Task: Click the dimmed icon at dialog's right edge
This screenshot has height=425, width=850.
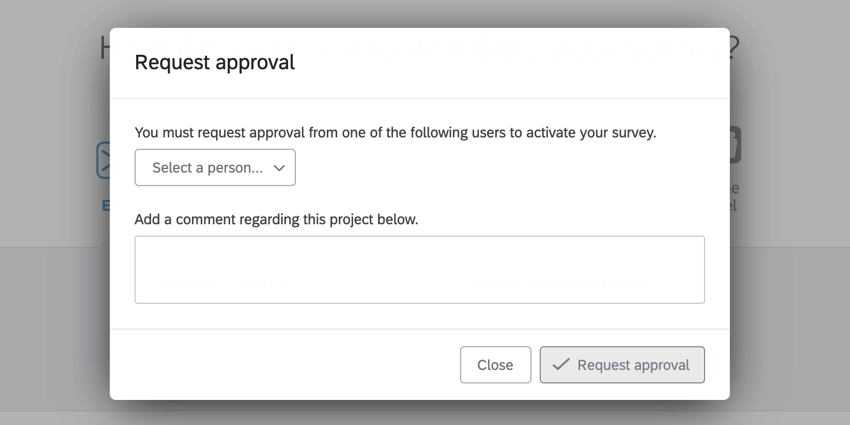Action: [x=735, y=145]
